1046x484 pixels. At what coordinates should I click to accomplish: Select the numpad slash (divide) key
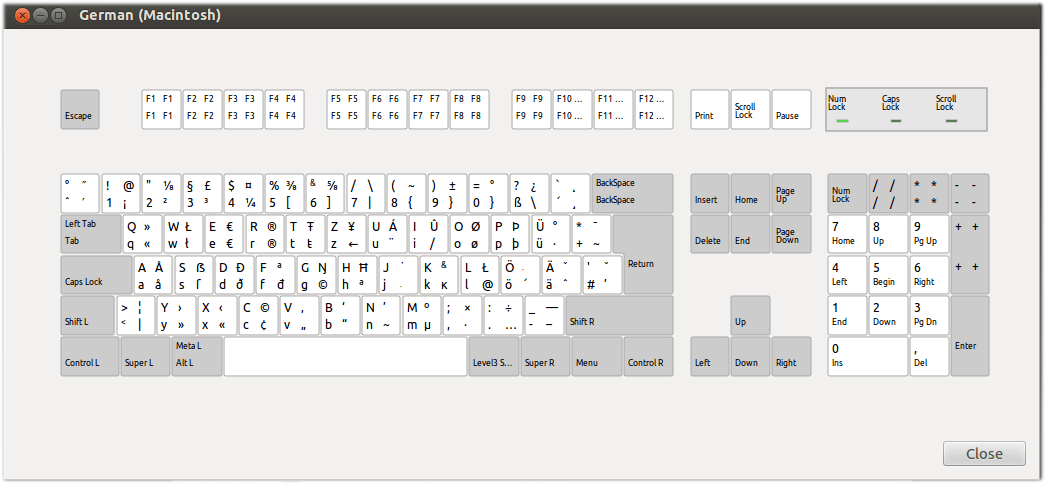point(889,193)
